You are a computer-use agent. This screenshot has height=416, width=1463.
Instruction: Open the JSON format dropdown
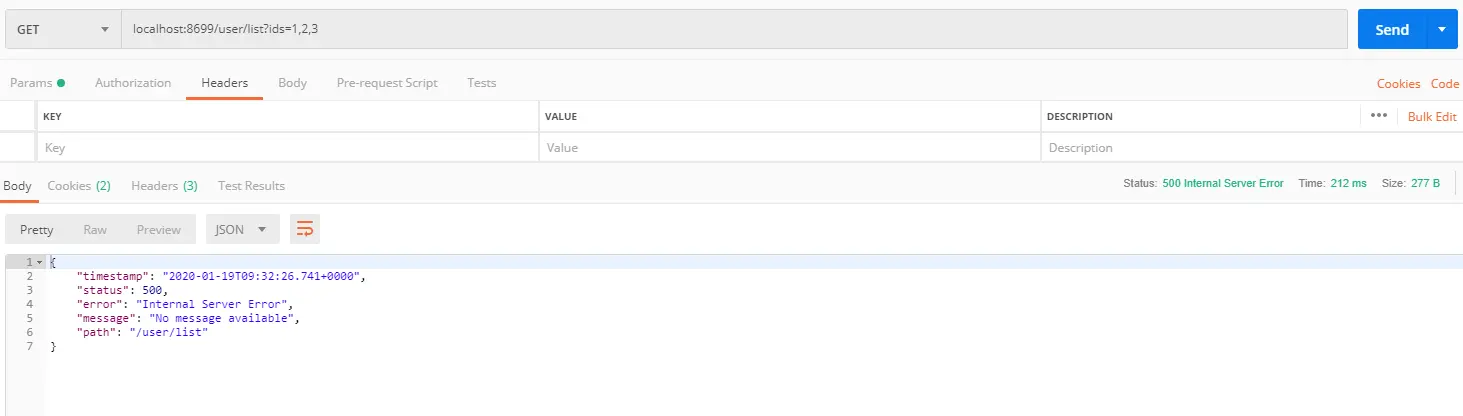(x=243, y=230)
